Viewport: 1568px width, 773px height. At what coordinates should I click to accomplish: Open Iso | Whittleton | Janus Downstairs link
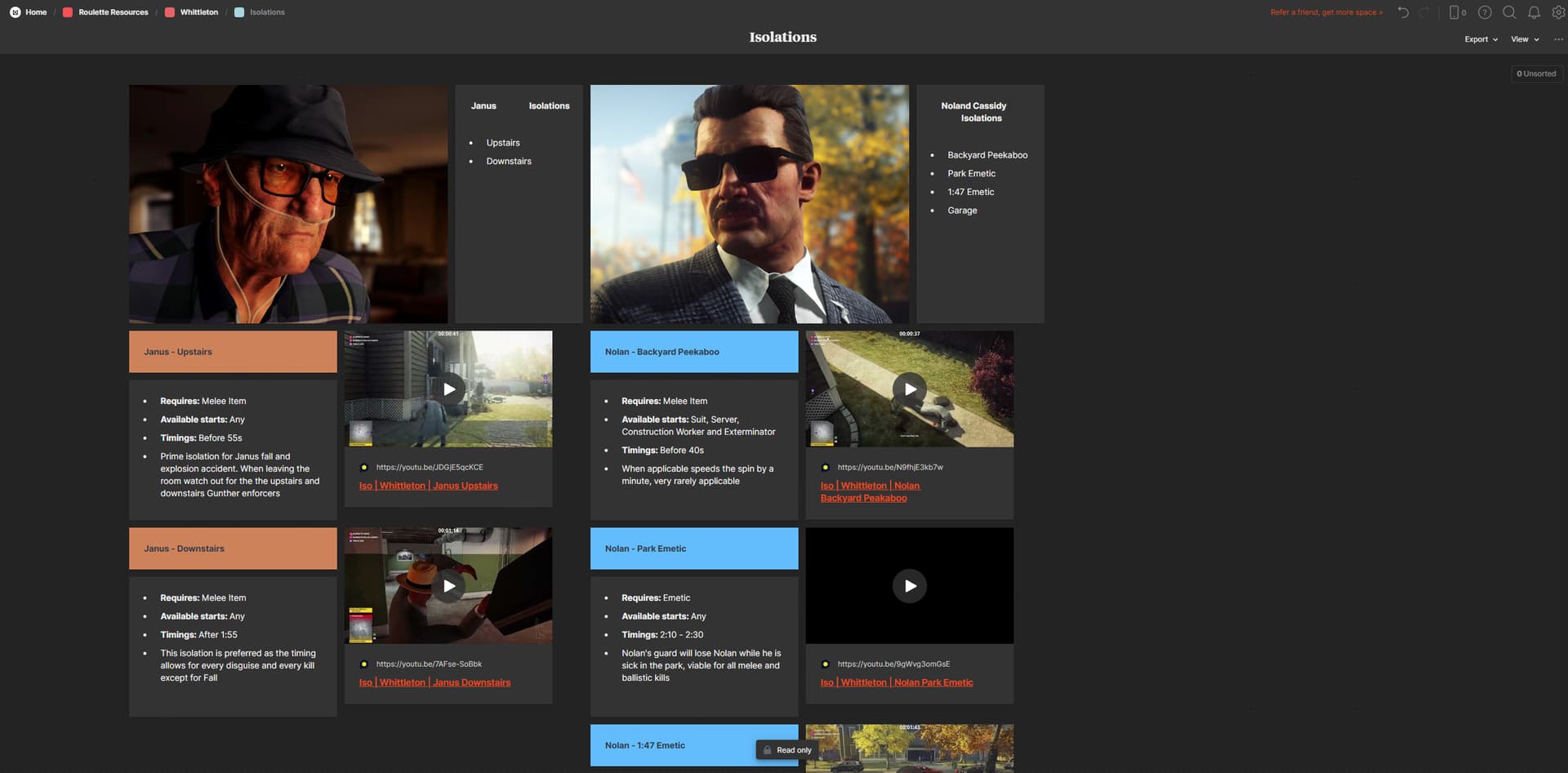tap(434, 682)
